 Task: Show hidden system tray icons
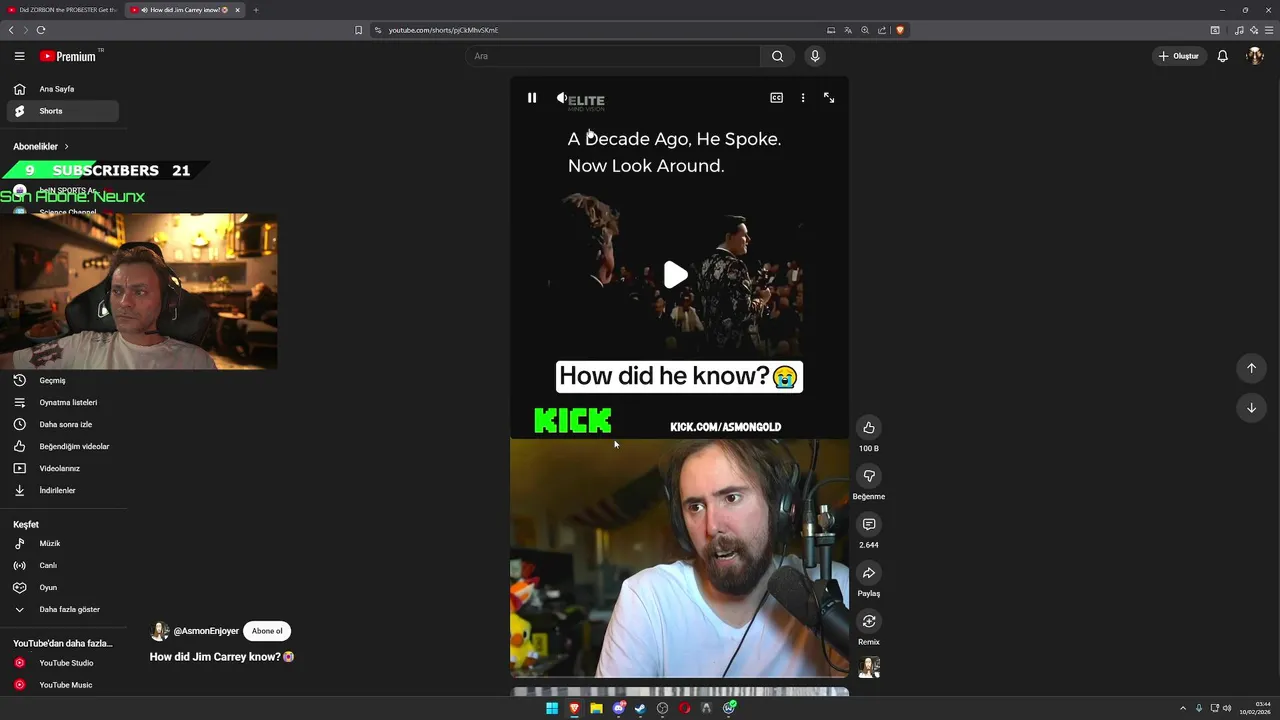pos(1183,708)
